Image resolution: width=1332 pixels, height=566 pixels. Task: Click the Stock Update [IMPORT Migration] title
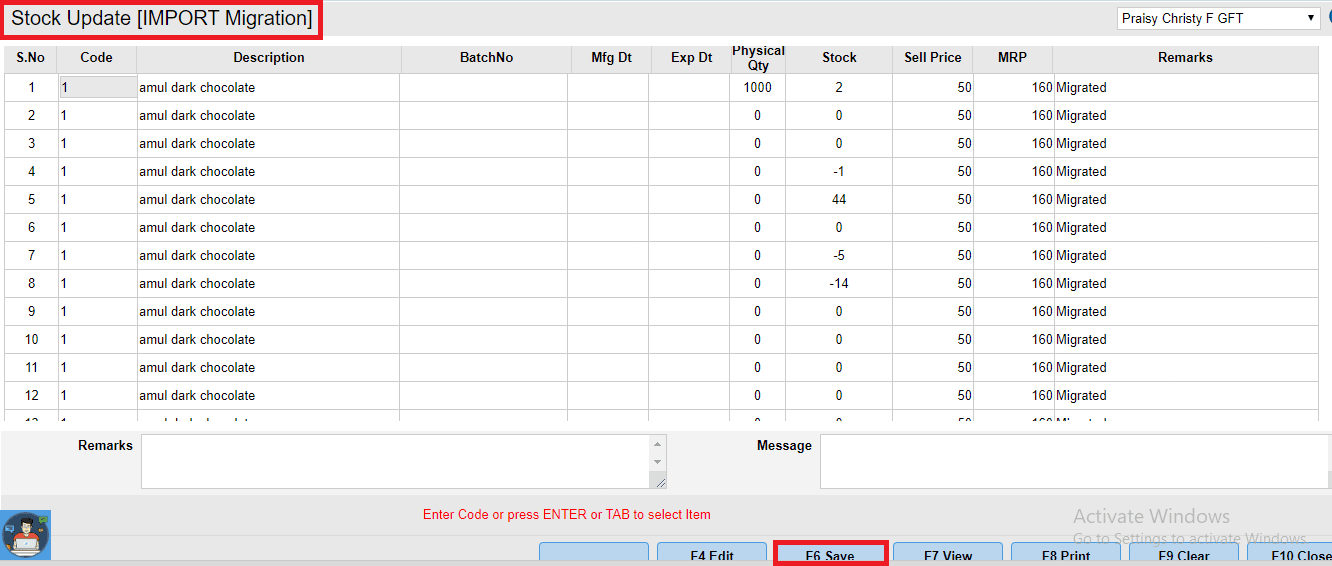[x=161, y=19]
